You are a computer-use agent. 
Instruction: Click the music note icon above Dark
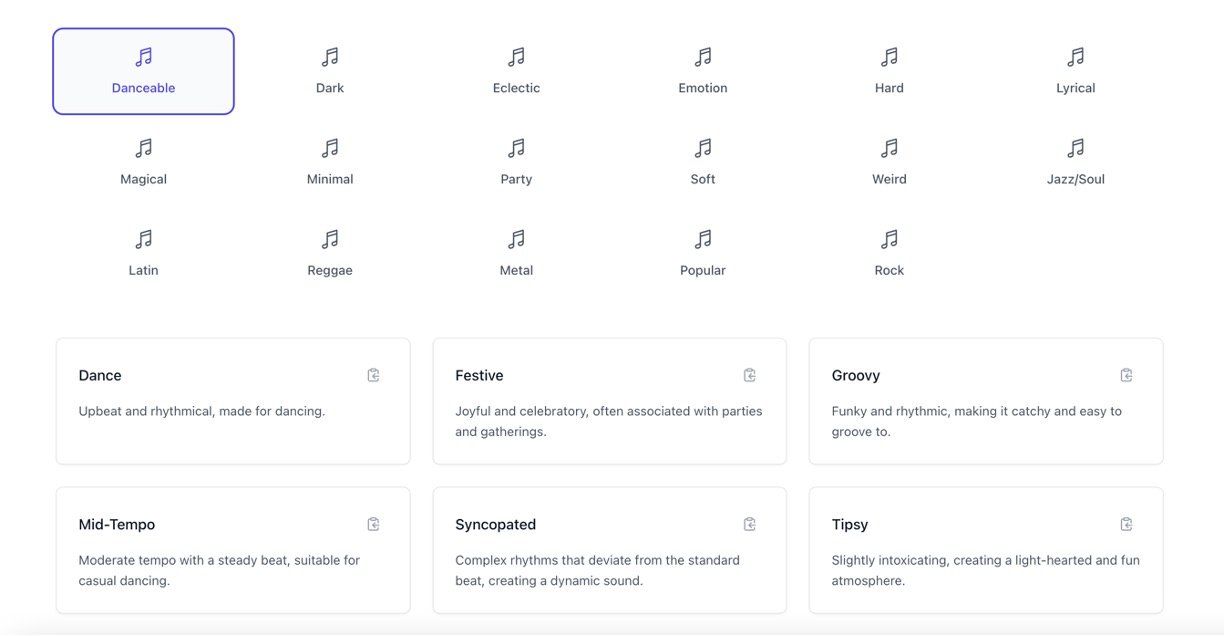click(x=330, y=57)
